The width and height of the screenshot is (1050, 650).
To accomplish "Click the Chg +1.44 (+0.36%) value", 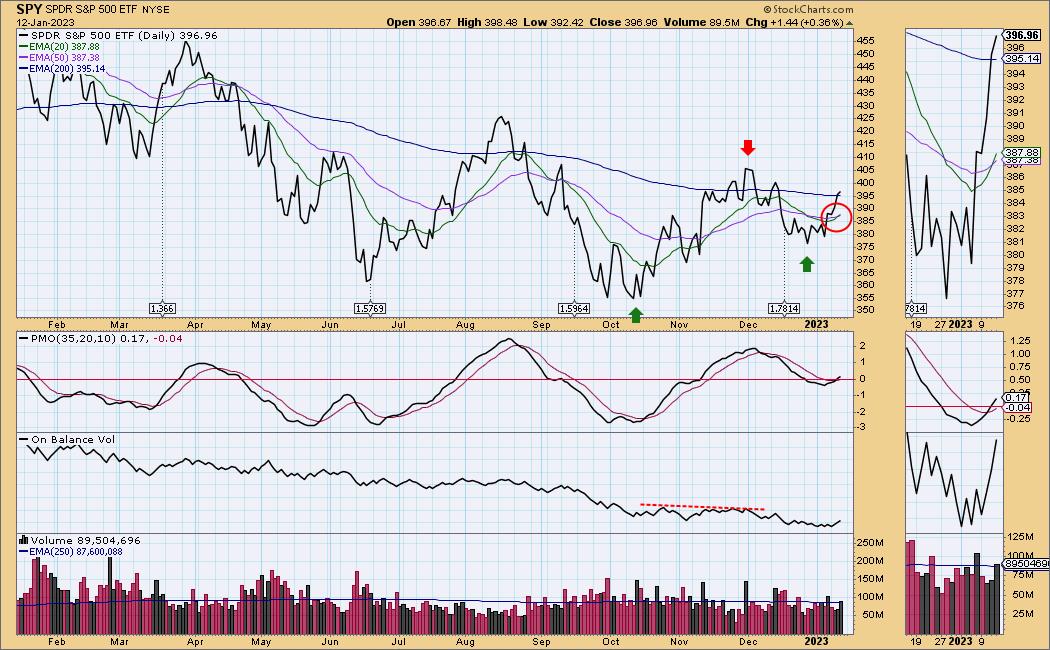I will click(795, 22).
